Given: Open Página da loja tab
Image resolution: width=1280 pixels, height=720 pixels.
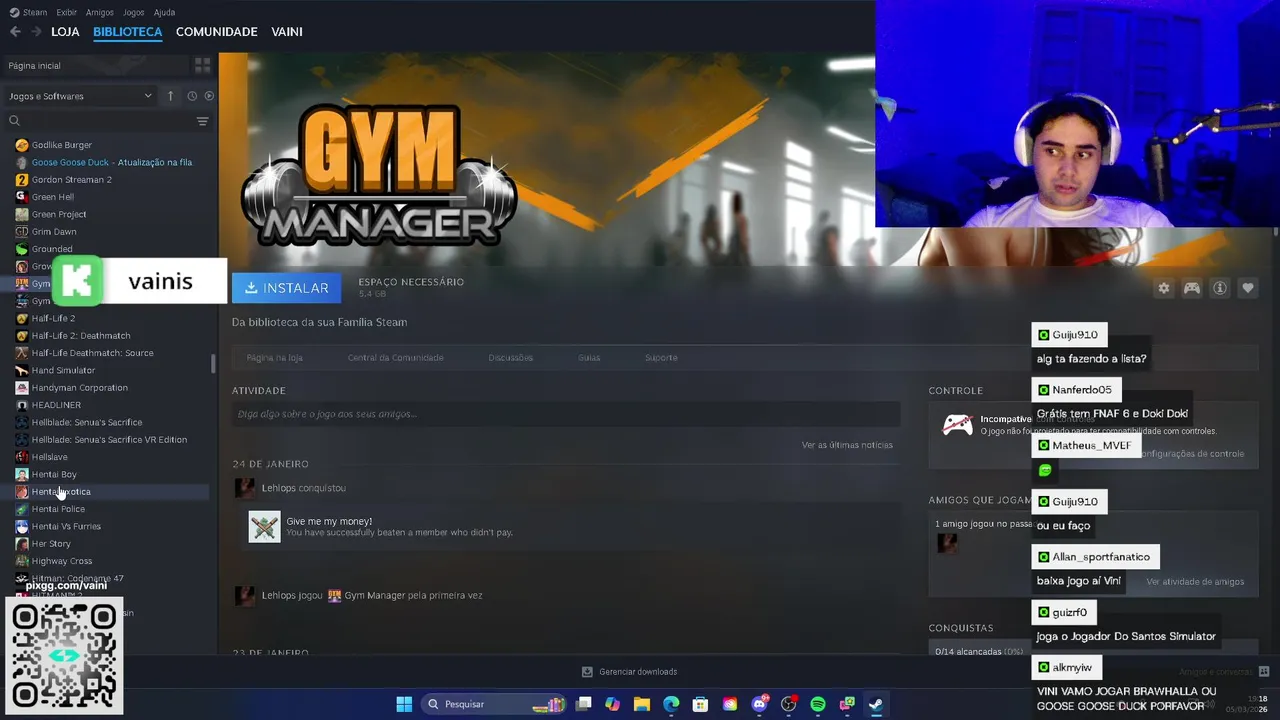Looking at the screenshot, I should point(275,357).
